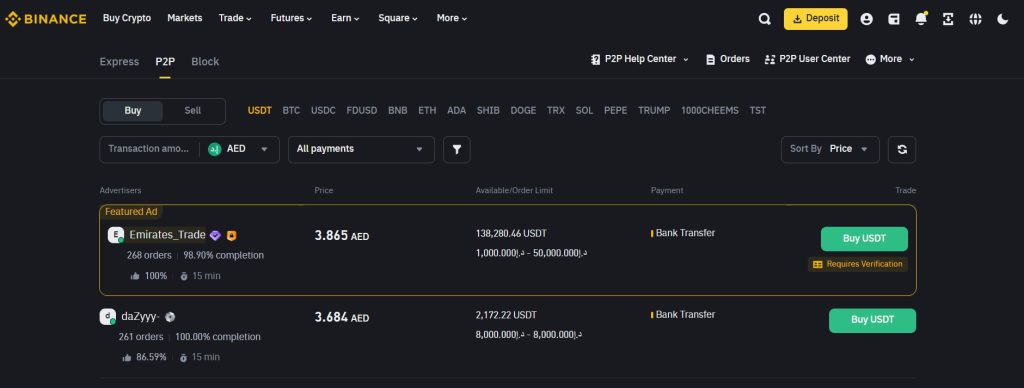Select the USDC coin tab
The height and width of the screenshot is (388, 1024).
(323, 111)
